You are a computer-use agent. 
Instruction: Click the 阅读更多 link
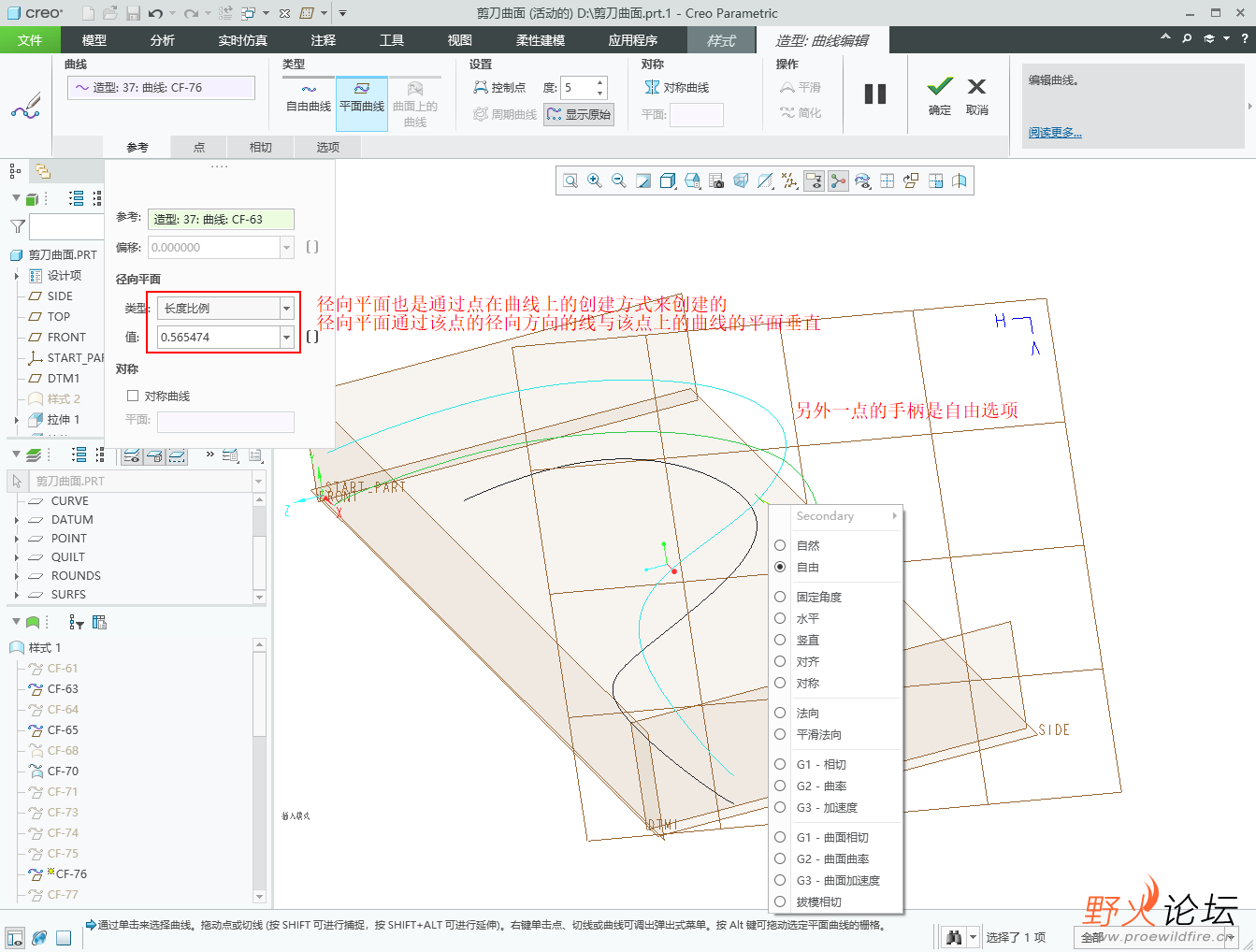point(1055,133)
